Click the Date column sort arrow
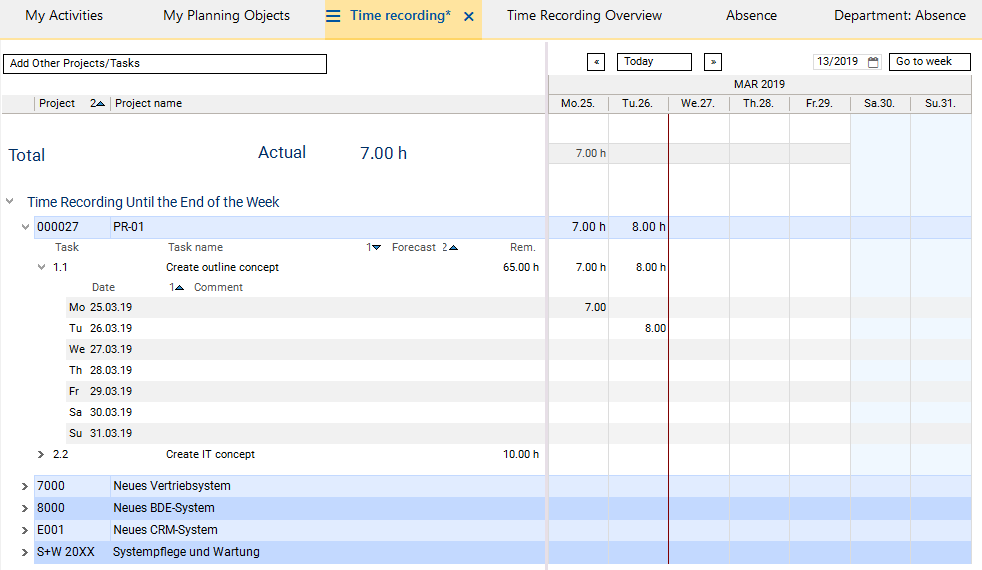The image size is (982, 570). point(177,288)
